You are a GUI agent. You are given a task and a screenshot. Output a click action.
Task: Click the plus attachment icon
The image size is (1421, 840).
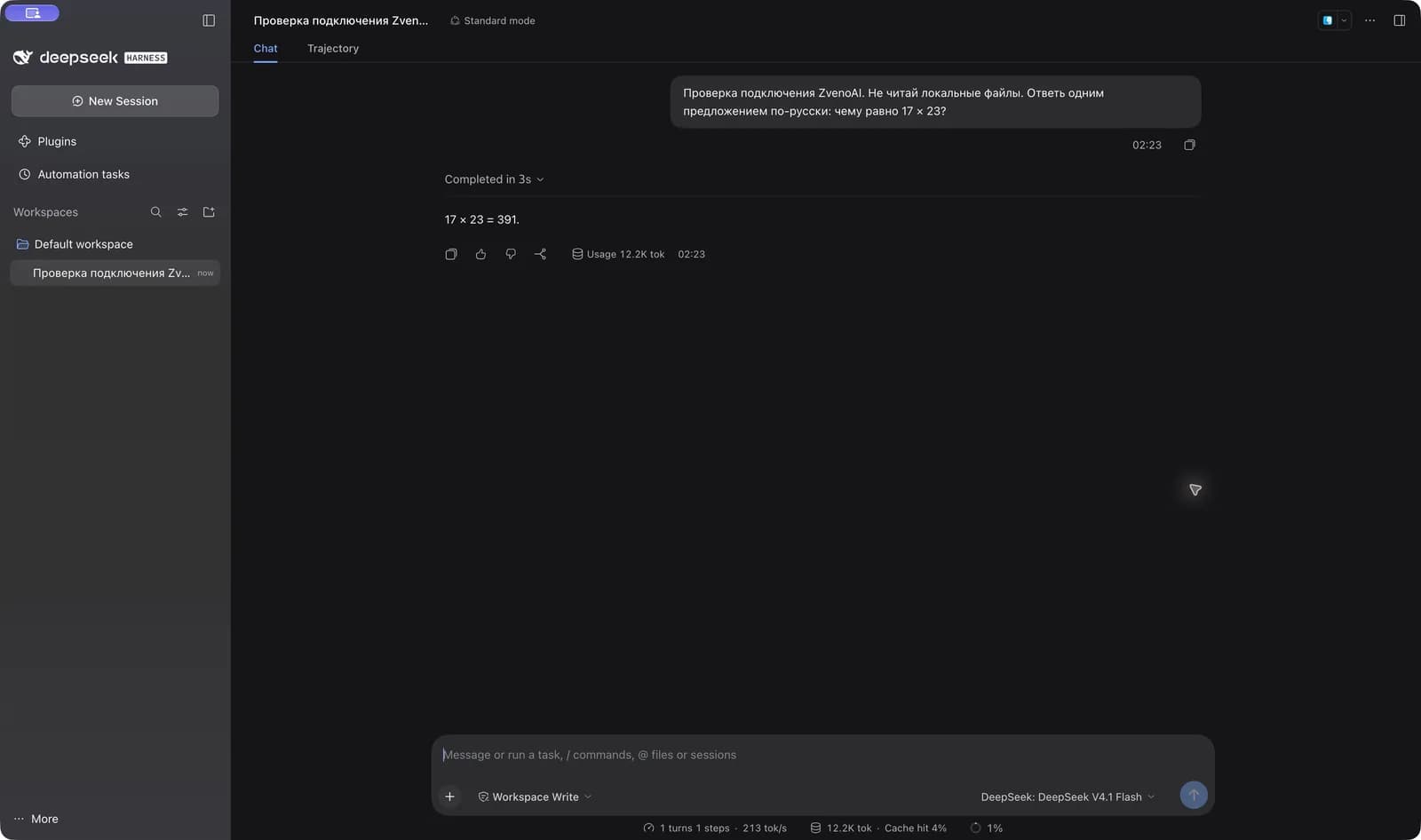pos(449,796)
